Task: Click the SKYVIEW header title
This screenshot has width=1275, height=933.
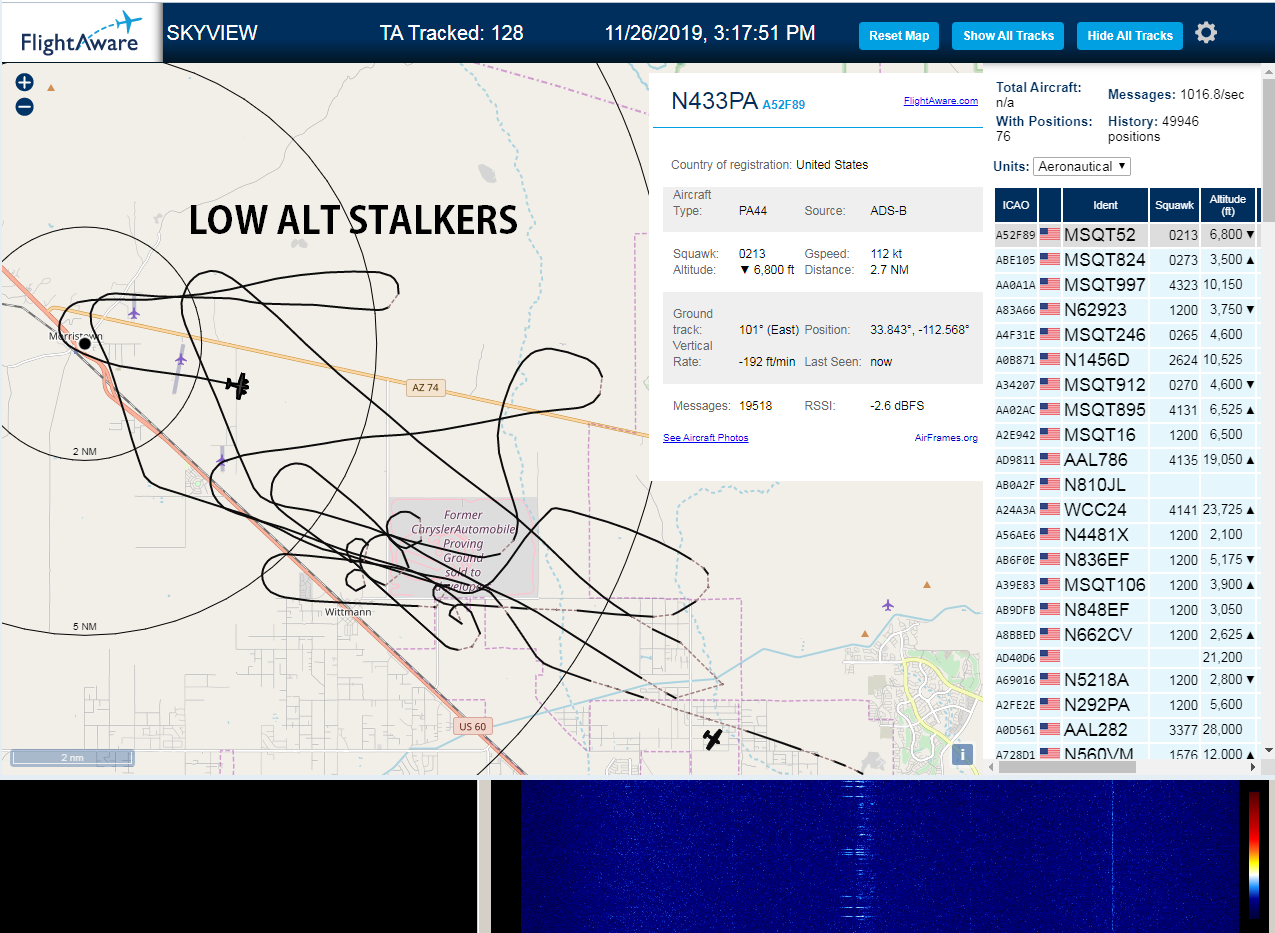Action: pyautogui.click(x=212, y=33)
